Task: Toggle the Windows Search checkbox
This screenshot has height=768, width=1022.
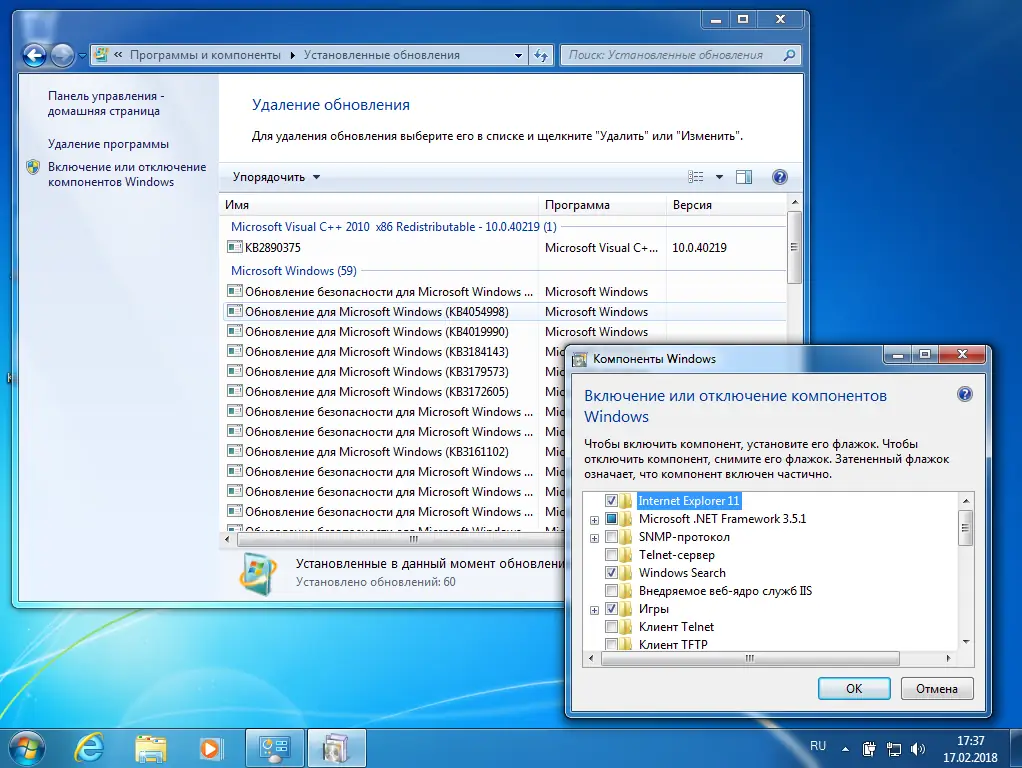Action: tap(611, 572)
